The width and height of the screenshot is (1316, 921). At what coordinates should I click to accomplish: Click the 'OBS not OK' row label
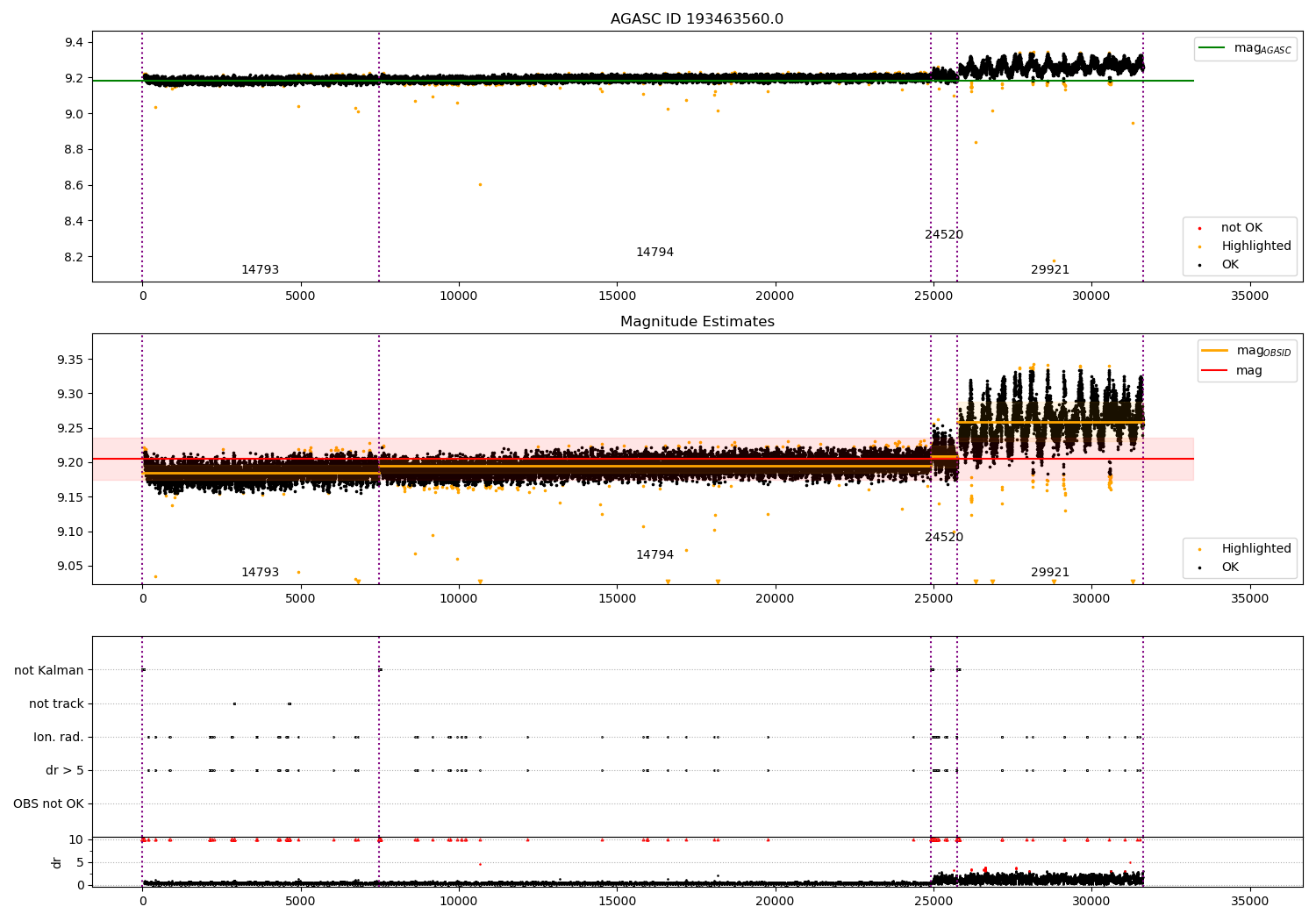point(48,804)
